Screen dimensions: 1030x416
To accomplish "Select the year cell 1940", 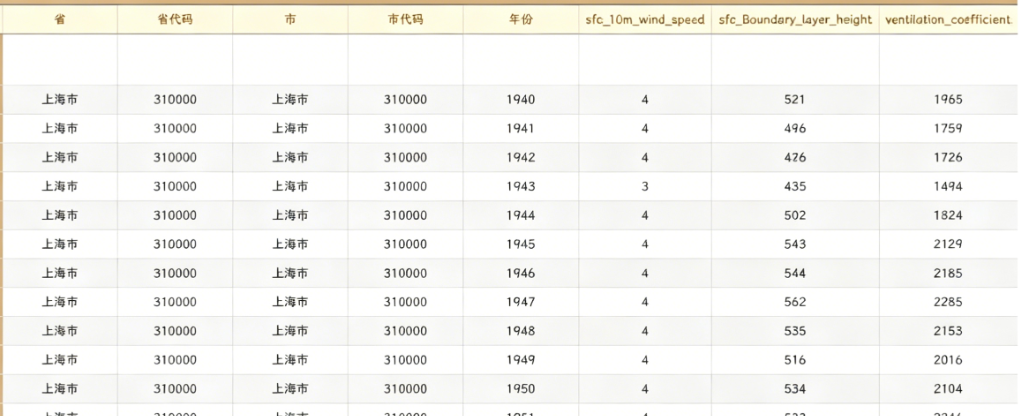I will coord(521,100).
